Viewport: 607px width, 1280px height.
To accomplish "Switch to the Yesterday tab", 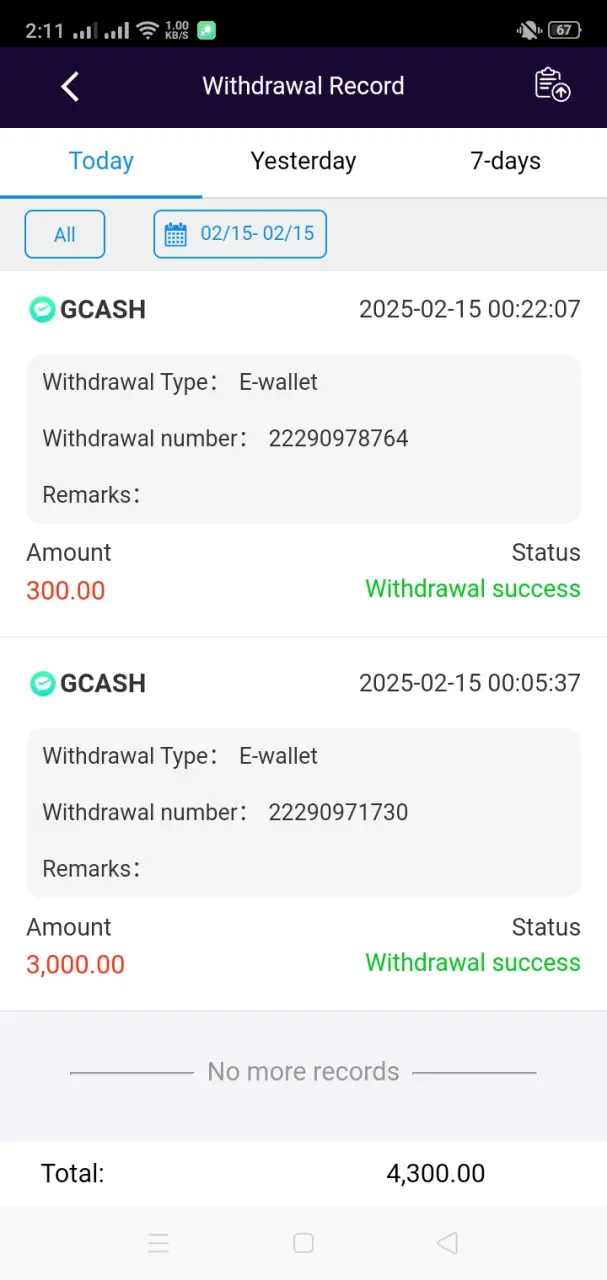I will pyautogui.click(x=303, y=162).
